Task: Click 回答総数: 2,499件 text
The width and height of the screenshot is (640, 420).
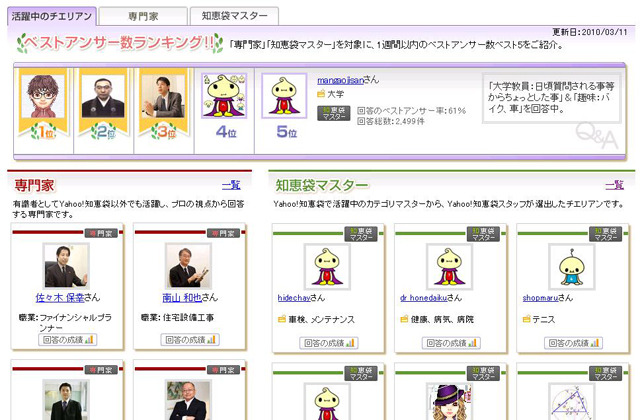Action: point(391,121)
